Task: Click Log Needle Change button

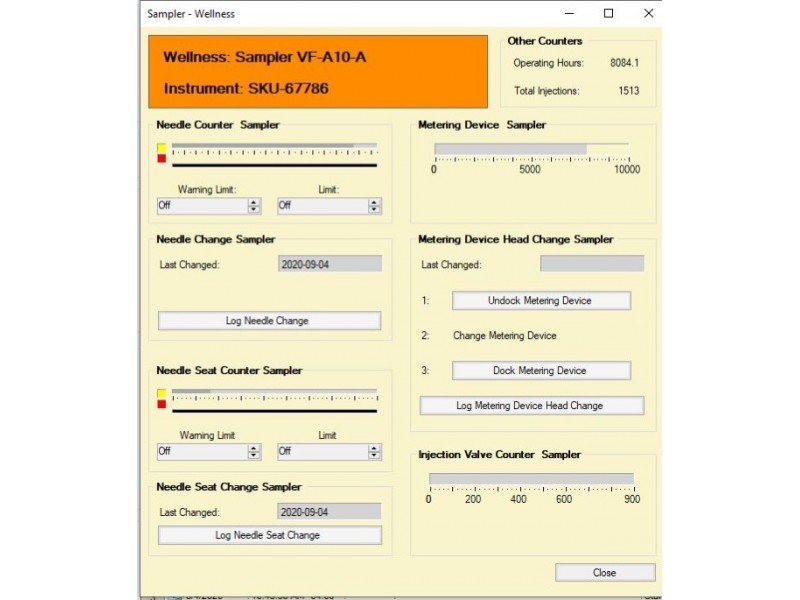Action: click(x=269, y=321)
